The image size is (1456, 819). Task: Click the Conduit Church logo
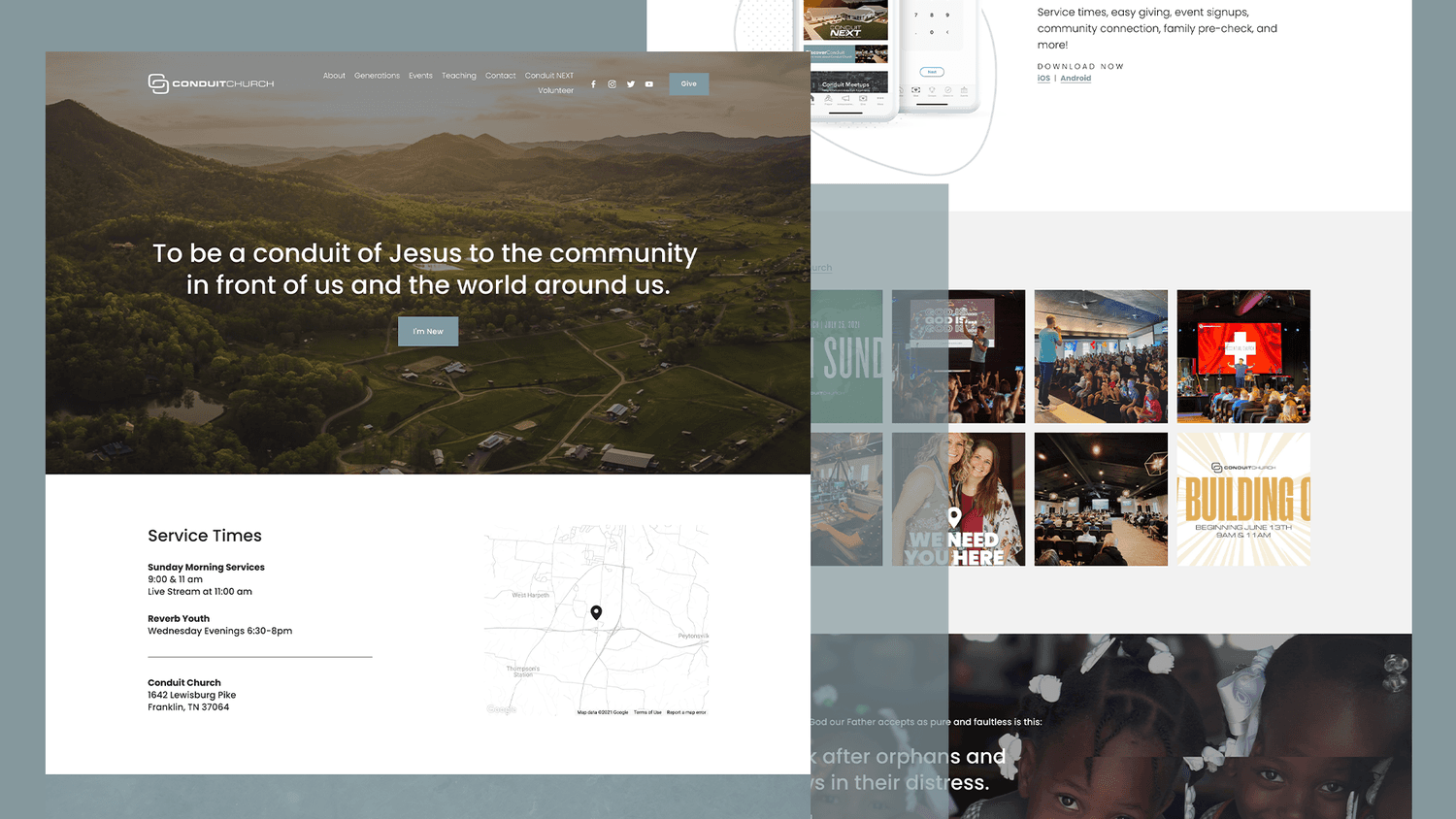211,83
